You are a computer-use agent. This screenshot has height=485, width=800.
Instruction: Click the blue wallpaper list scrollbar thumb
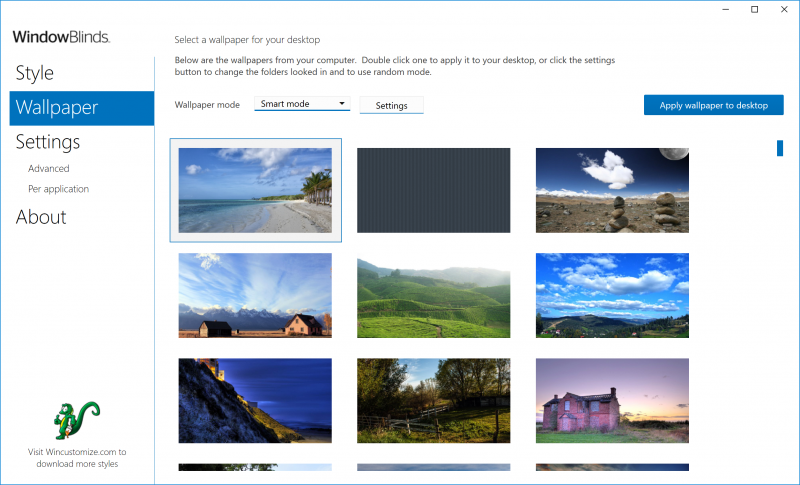click(780, 148)
